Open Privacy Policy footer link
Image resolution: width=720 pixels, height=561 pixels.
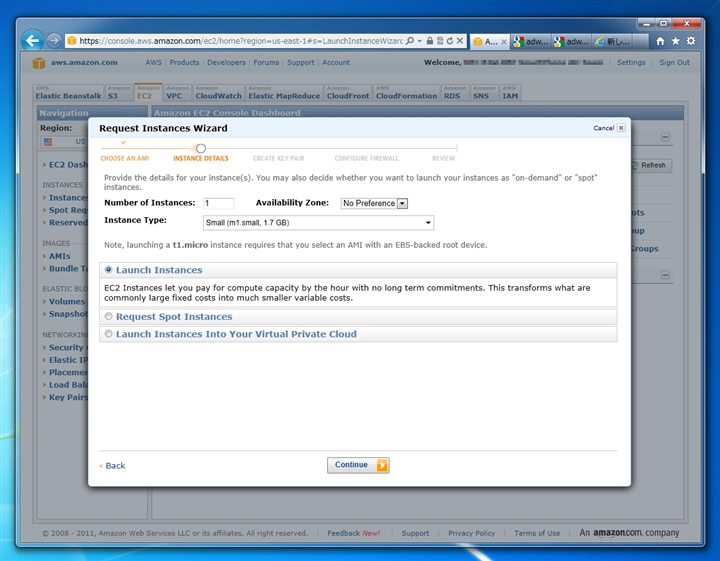pos(472,533)
